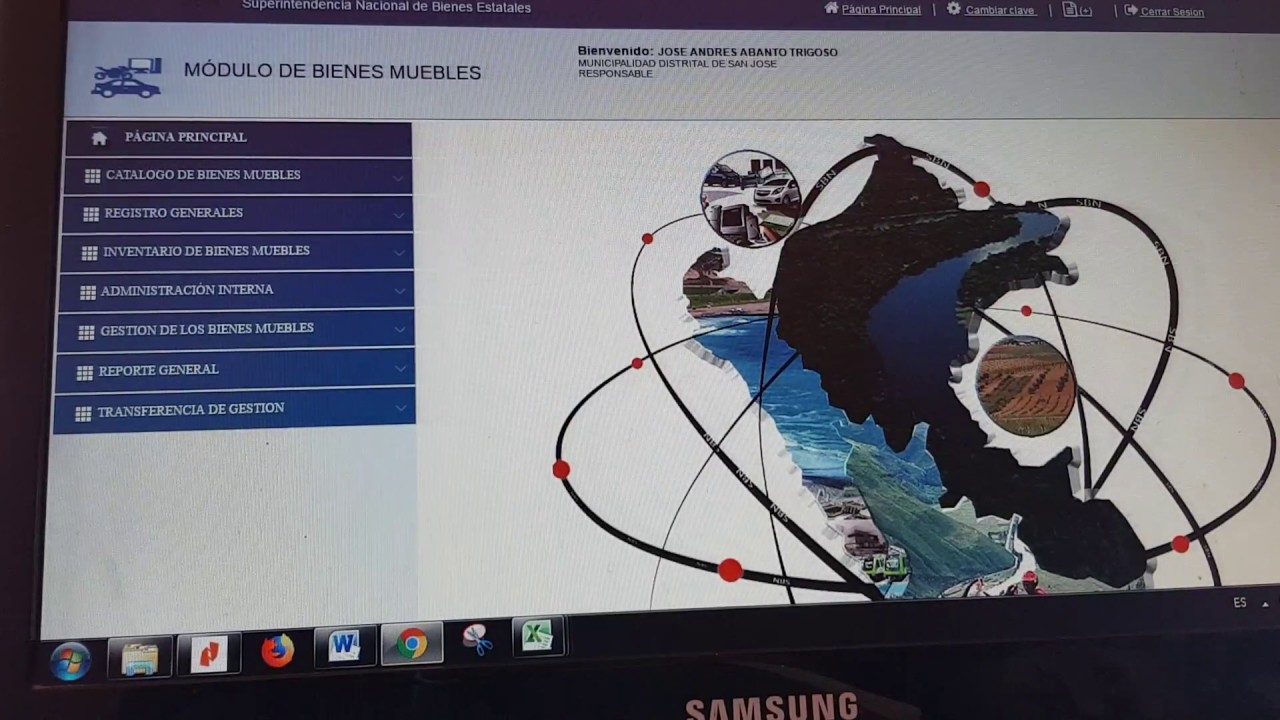Click the grid icon of Reporte General
This screenshot has width=1280, height=720.
(x=85, y=372)
